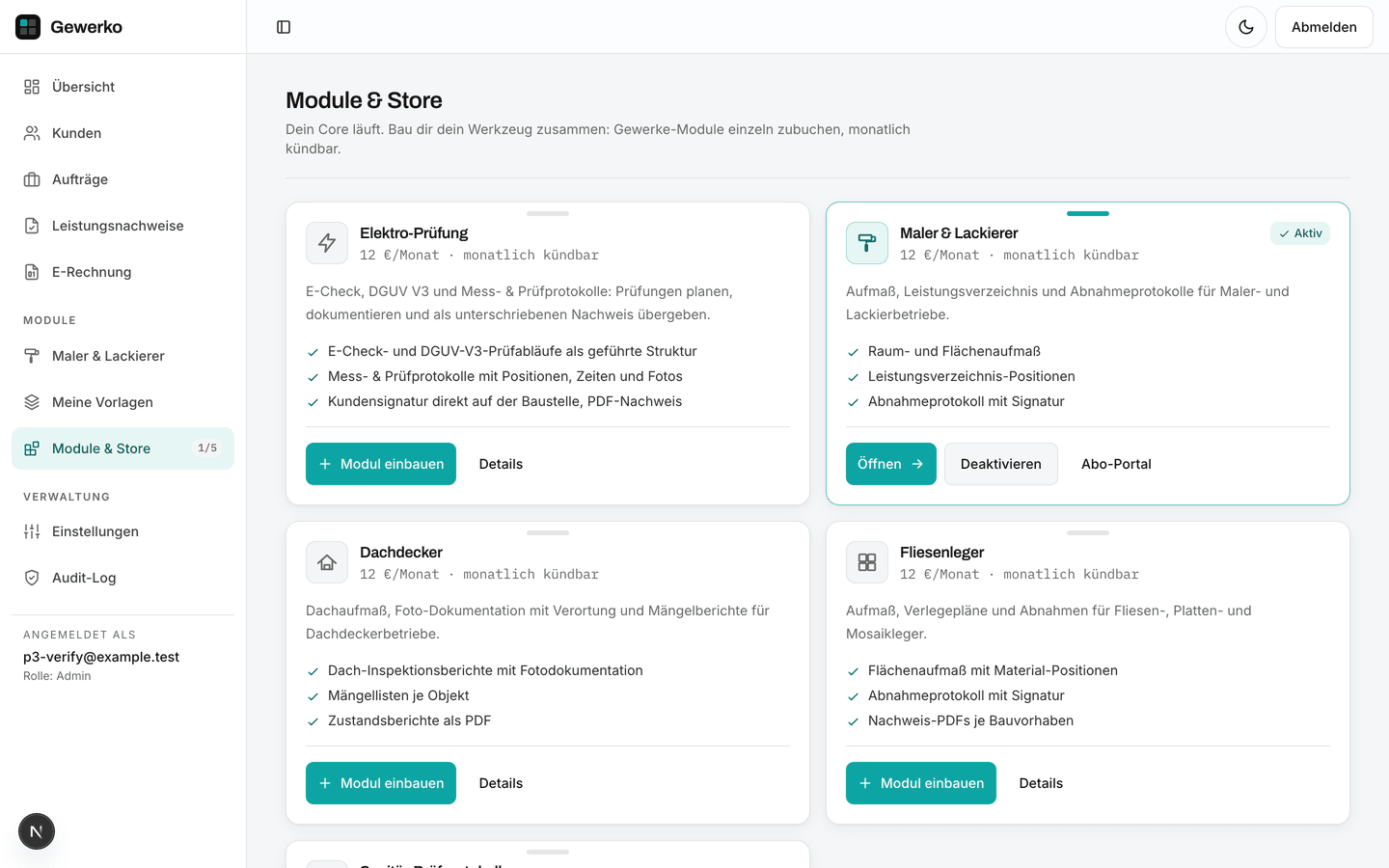This screenshot has width=1389, height=868.
Task: Click 'Leistungsverzeichnis-Positionen' feature line
Action: [971, 376]
